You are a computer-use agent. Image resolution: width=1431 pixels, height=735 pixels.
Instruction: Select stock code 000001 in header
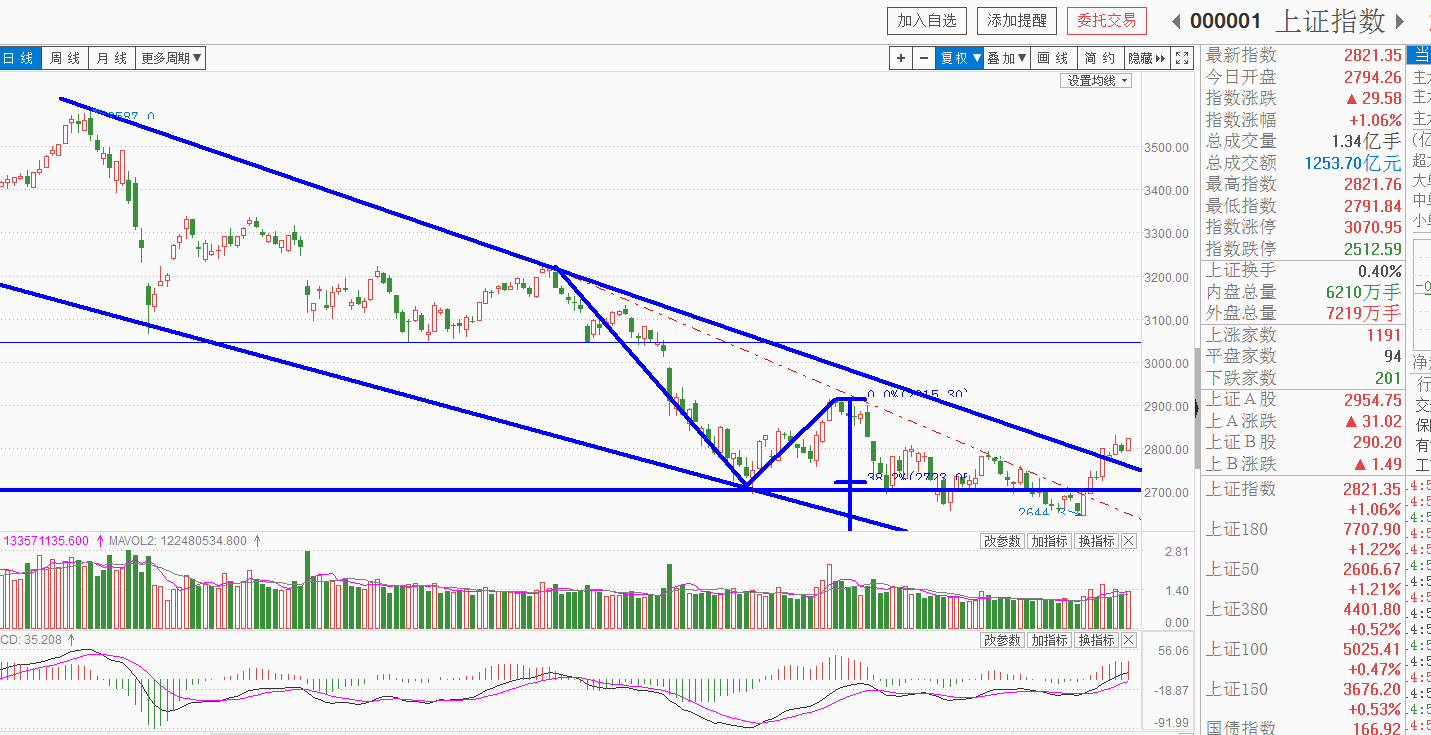coord(1225,21)
